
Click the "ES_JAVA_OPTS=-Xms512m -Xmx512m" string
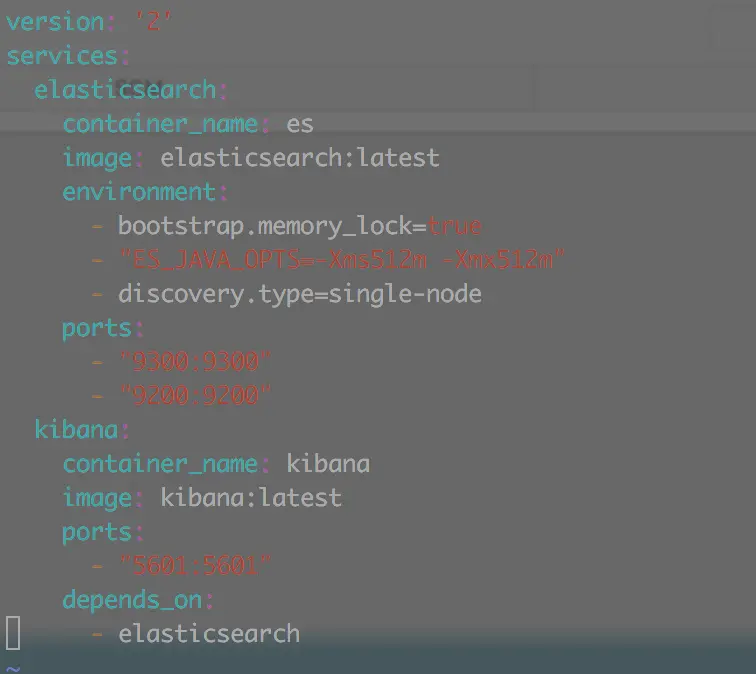point(342,260)
